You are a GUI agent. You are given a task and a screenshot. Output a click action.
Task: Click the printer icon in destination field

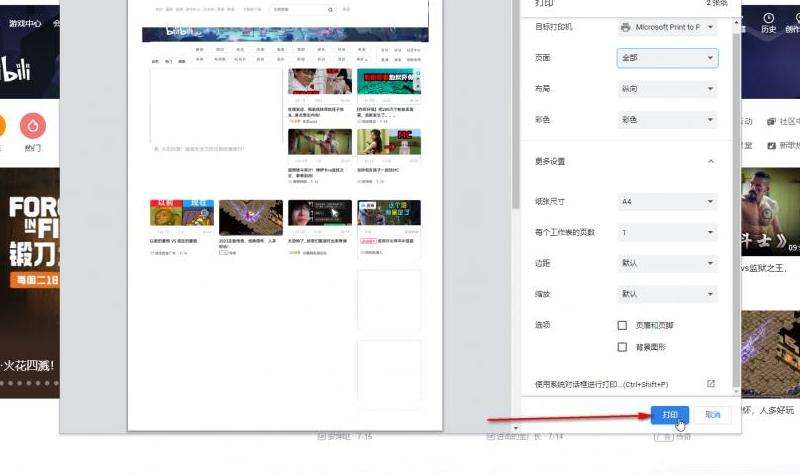tap(626, 27)
